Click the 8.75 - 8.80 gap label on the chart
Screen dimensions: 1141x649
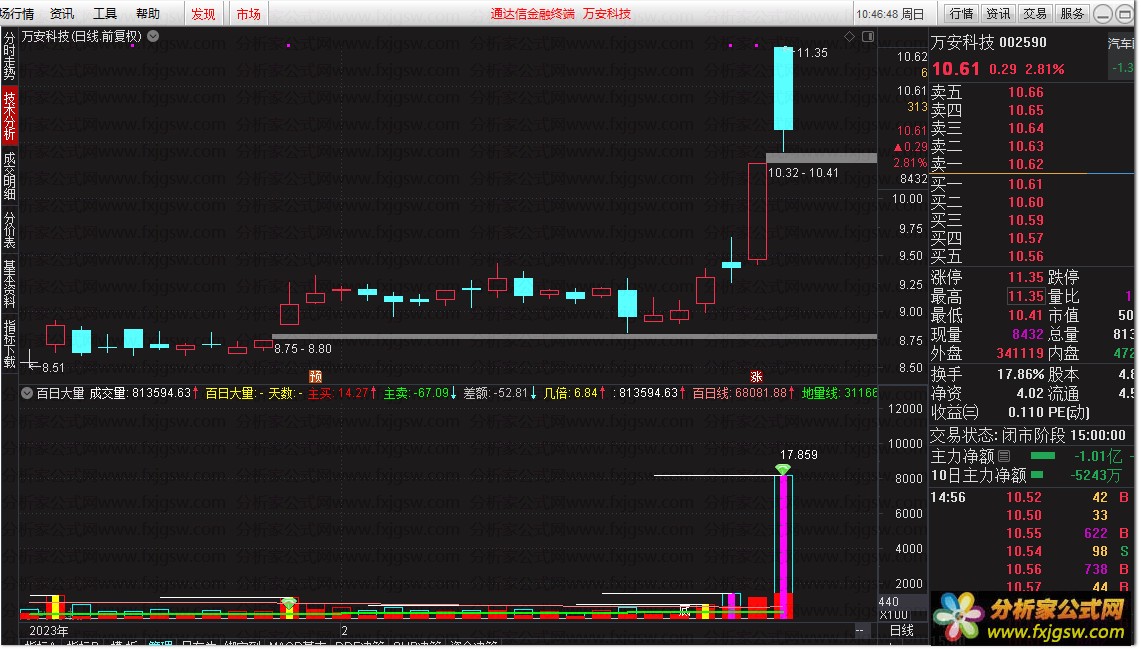pos(303,349)
